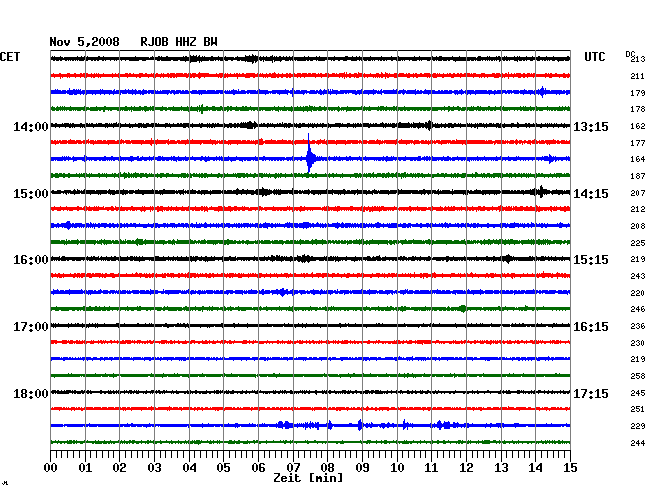Click the DC offset value "187"
650x494 pixels.
[x=638, y=176]
